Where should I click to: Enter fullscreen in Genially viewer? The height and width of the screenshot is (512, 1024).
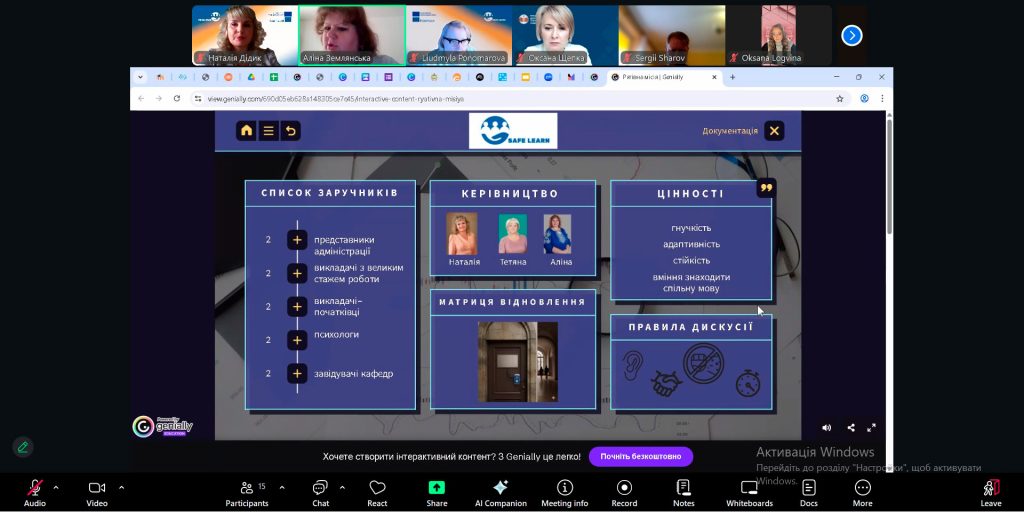[x=872, y=428]
